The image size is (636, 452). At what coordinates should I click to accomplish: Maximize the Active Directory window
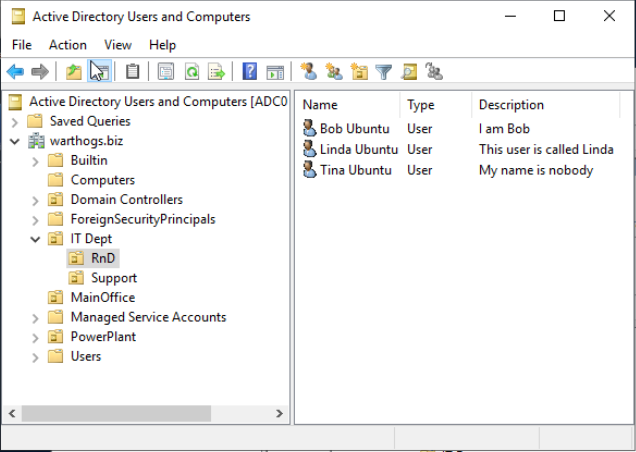pos(559,16)
